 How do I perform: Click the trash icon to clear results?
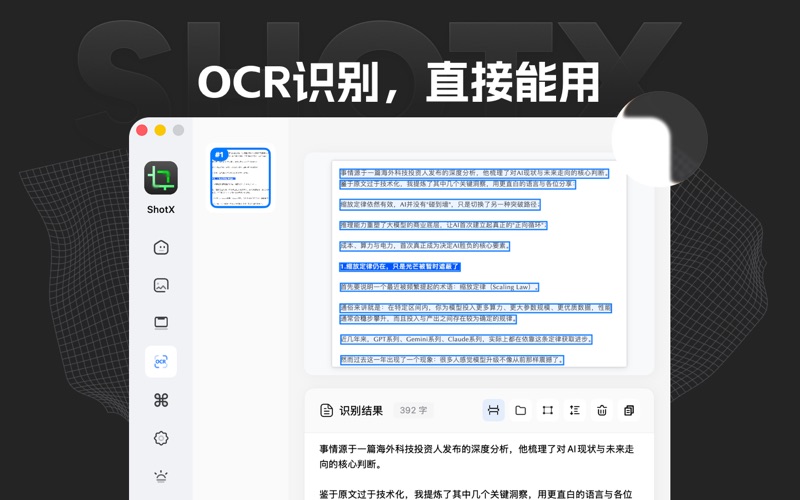click(602, 410)
